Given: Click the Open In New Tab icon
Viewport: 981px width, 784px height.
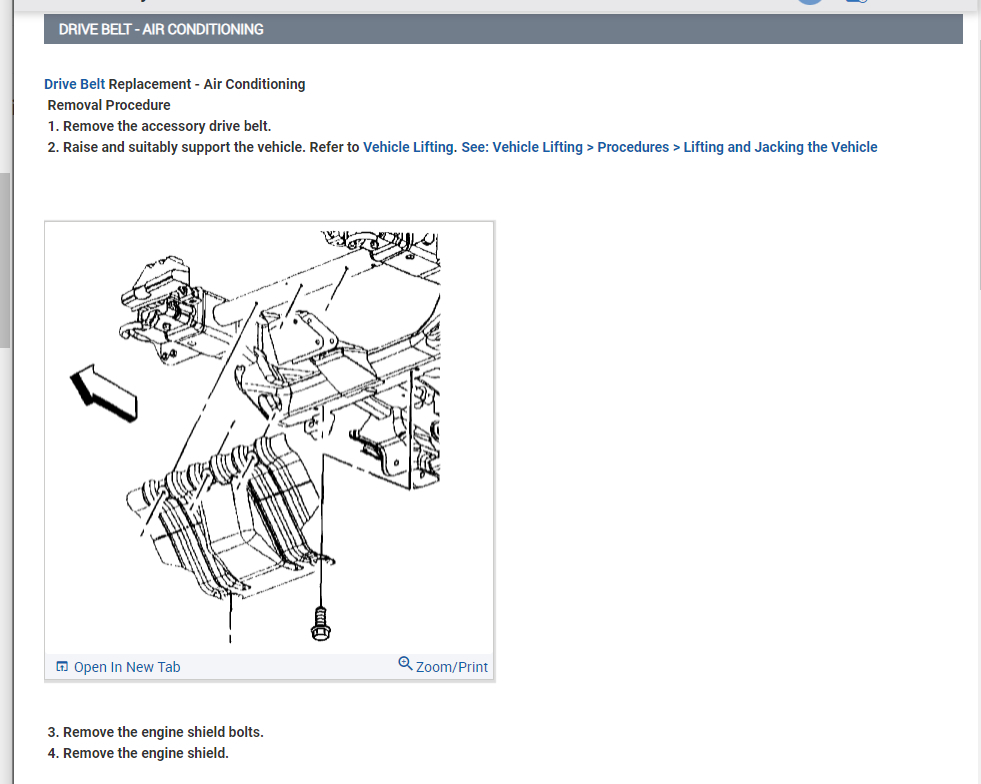Looking at the screenshot, I should click(x=62, y=666).
